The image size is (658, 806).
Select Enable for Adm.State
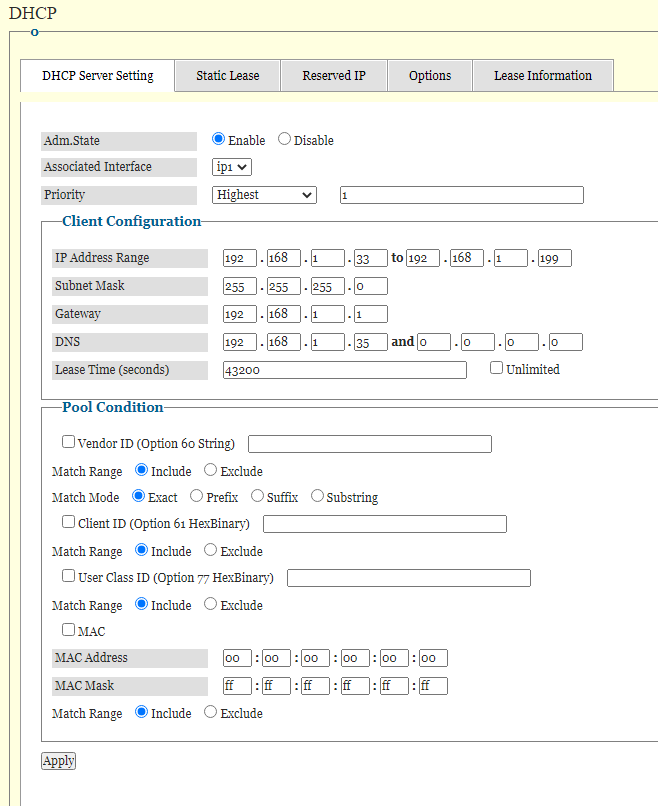pyautogui.click(x=218, y=139)
